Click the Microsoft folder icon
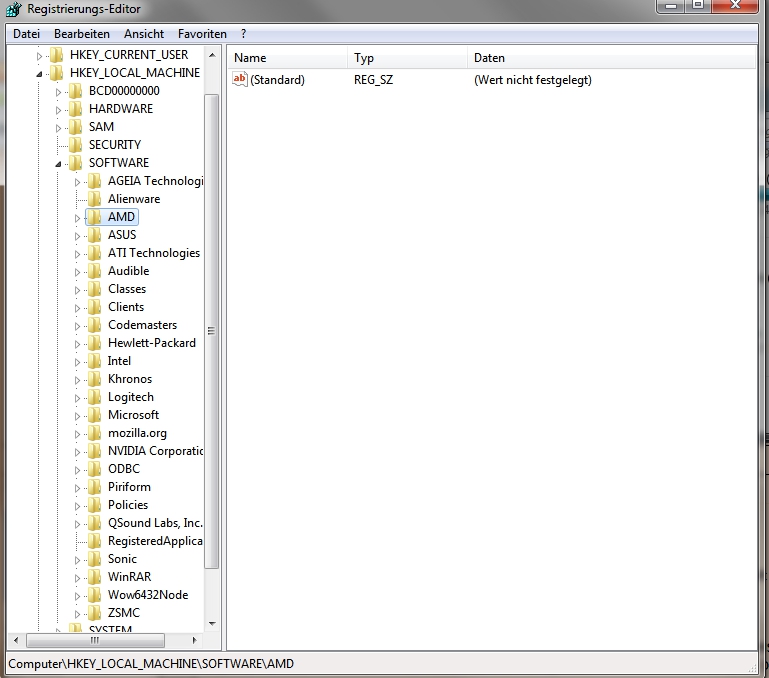Viewport: 769px width, 678px height. [95, 415]
